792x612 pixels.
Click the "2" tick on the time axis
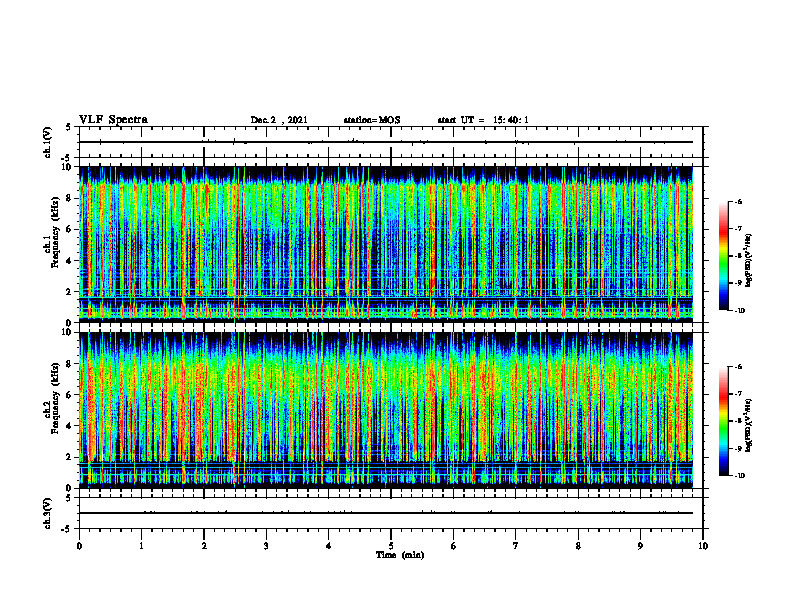point(204,546)
